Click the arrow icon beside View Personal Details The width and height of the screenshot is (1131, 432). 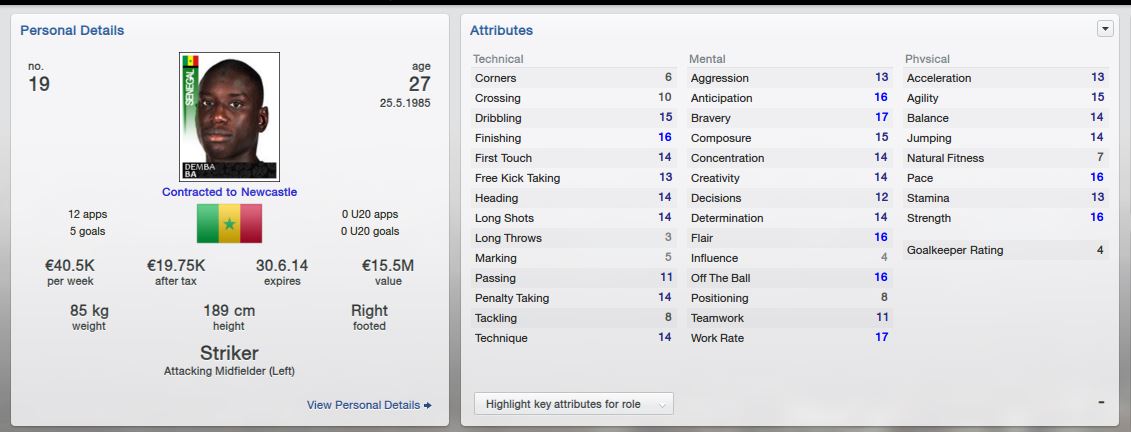click(x=428, y=405)
